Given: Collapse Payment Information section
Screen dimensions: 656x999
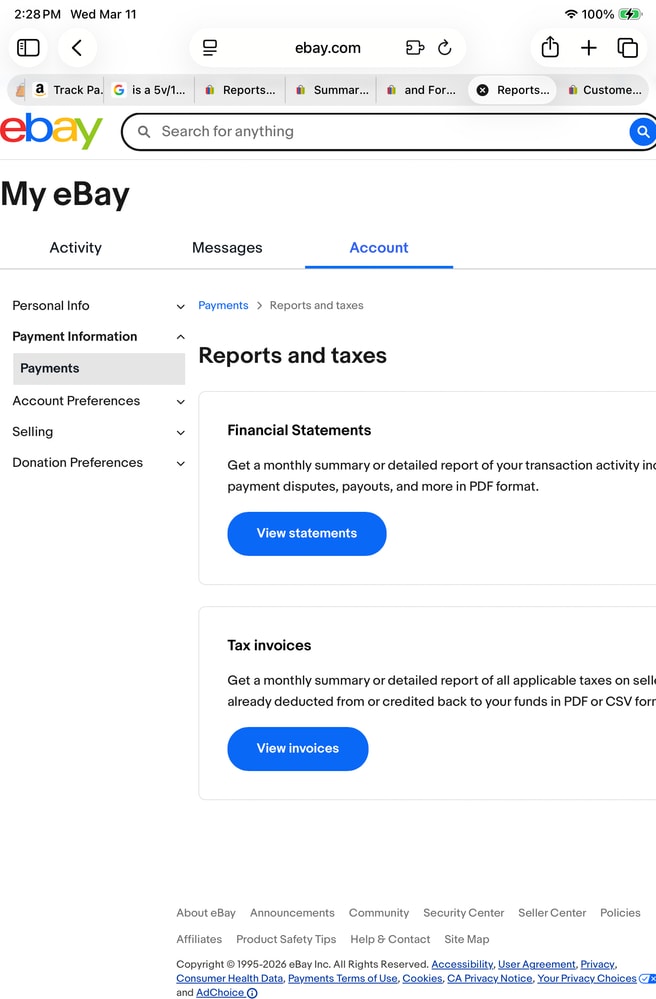Looking at the screenshot, I should tap(99, 336).
